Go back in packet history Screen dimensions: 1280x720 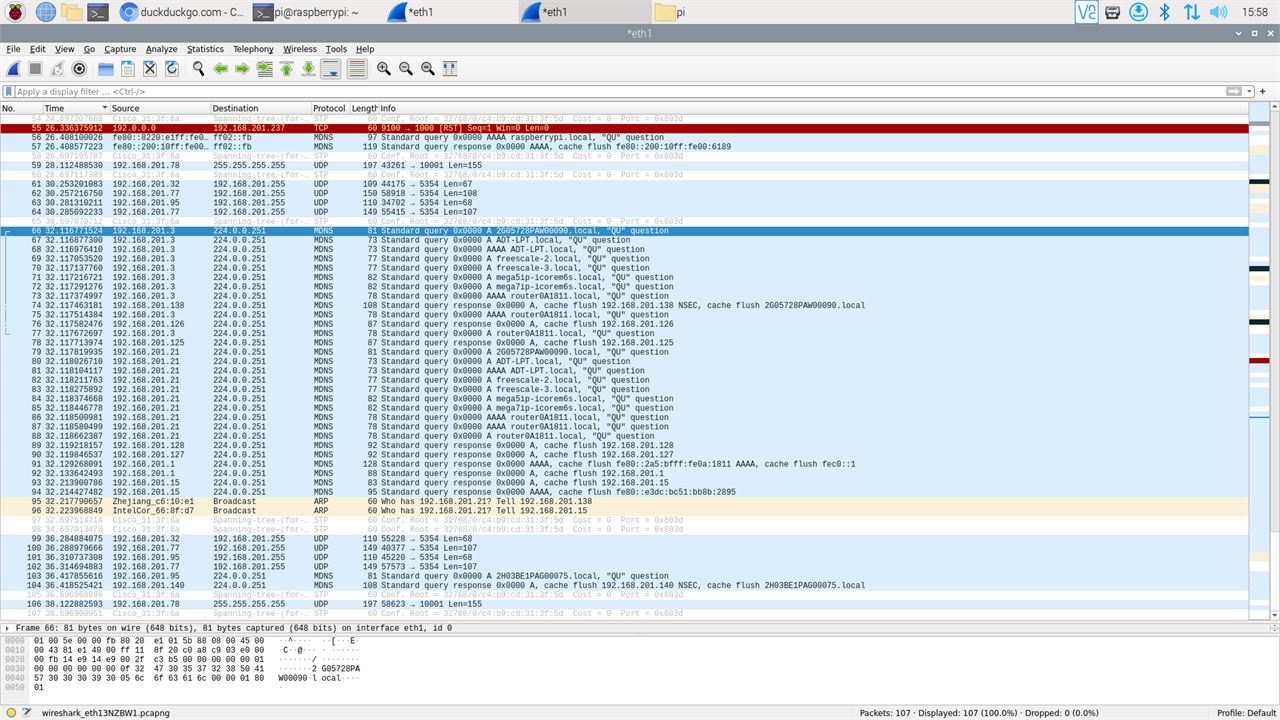tap(220, 69)
